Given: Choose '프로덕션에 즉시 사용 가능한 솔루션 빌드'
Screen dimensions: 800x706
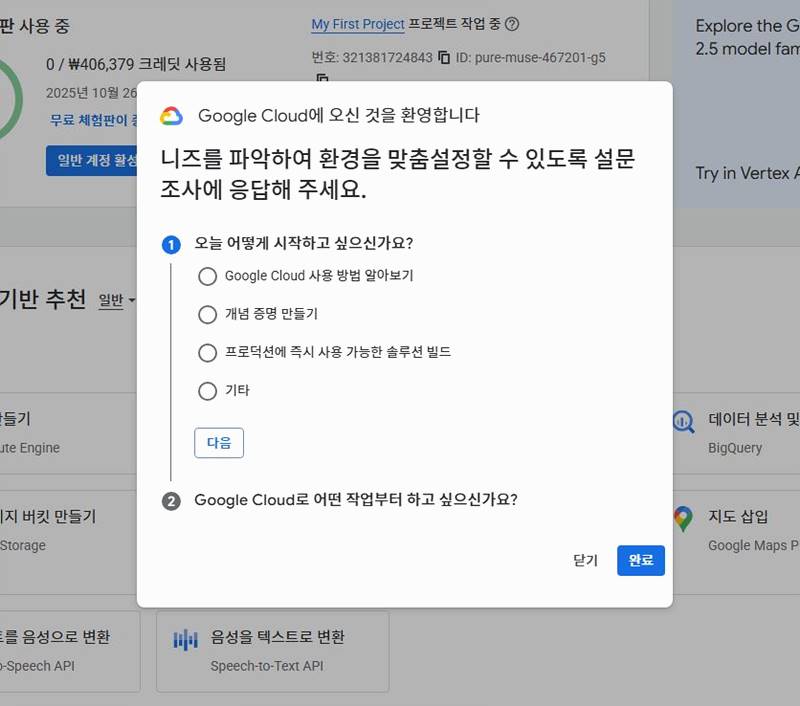Looking at the screenshot, I should click(207, 353).
